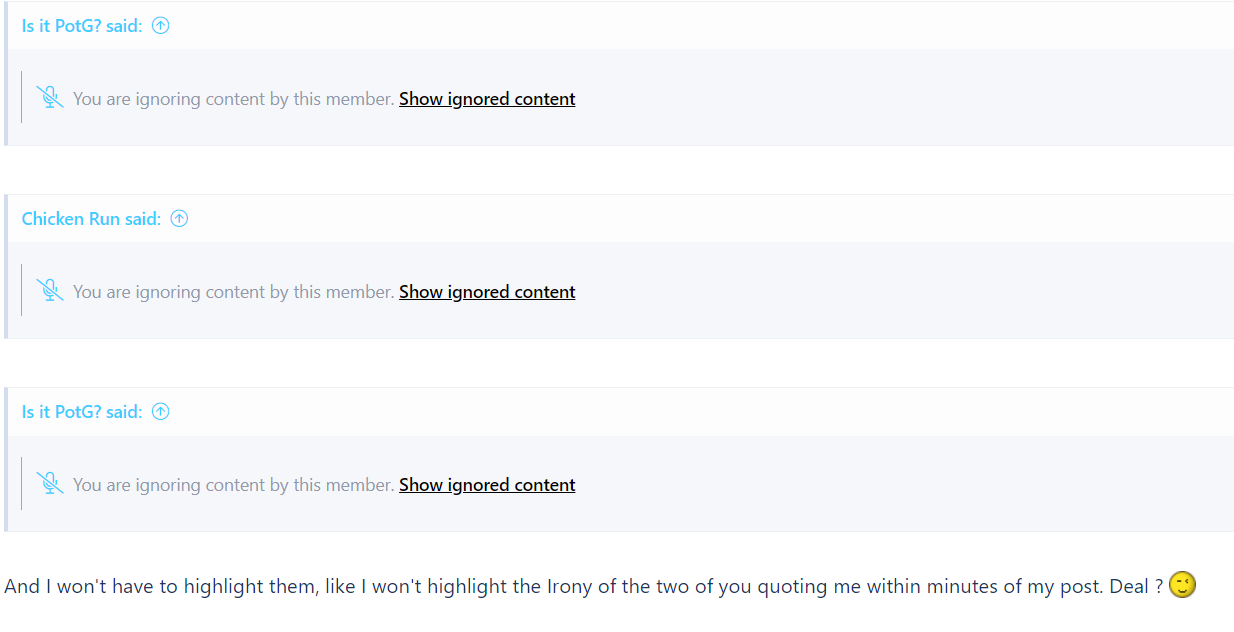Viewport: 1234px width, 632px height.
Task: Click the muted microphone icon in the Chicken Run quote
Action: [x=50, y=291]
